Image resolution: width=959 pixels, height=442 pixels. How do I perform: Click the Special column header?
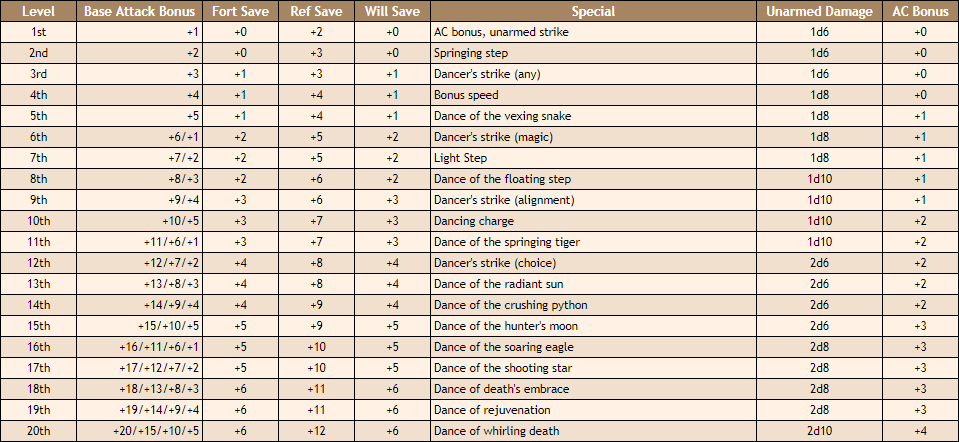pos(593,12)
